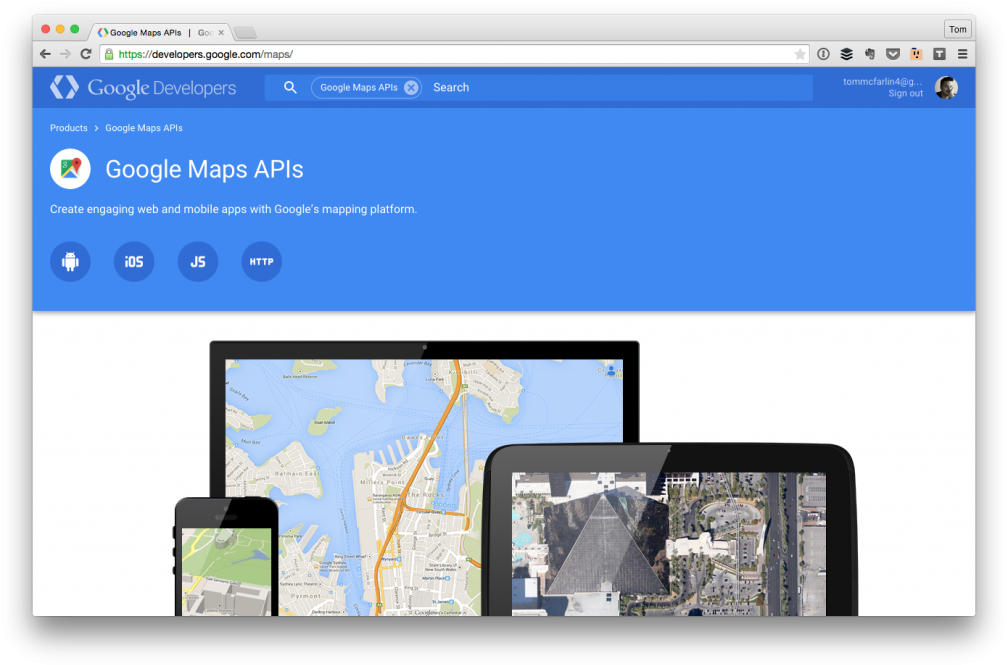The height and width of the screenshot is (665, 1007).
Task: Open the Products breadcrumb link
Action: point(68,128)
